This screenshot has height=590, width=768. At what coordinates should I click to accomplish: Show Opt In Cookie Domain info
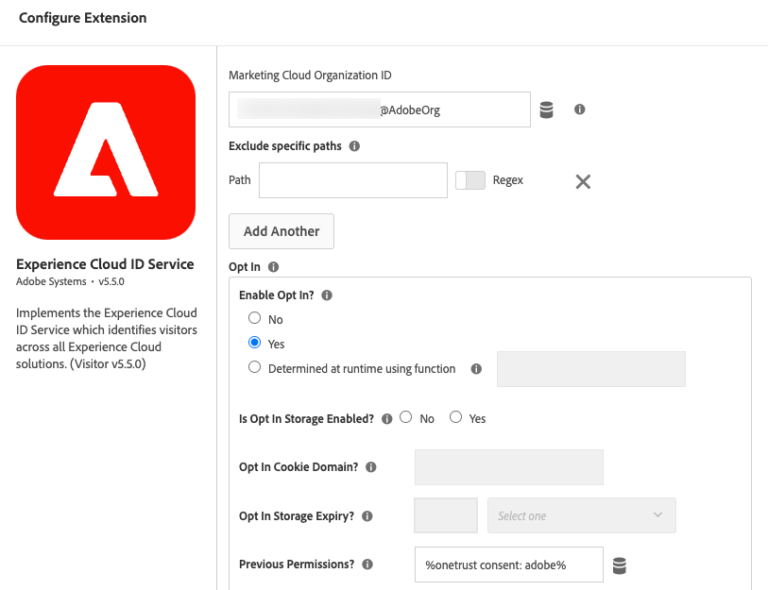[371, 467]
